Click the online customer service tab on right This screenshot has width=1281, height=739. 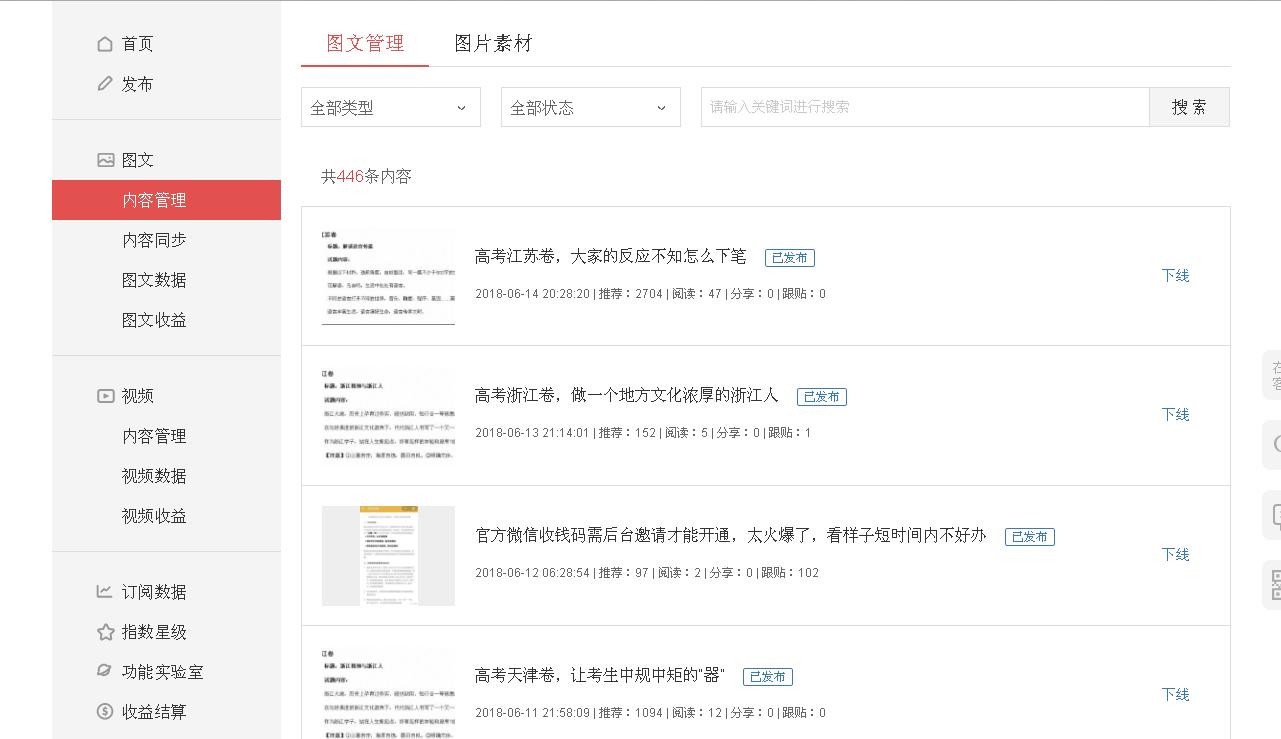click(x=1274, y=375)
